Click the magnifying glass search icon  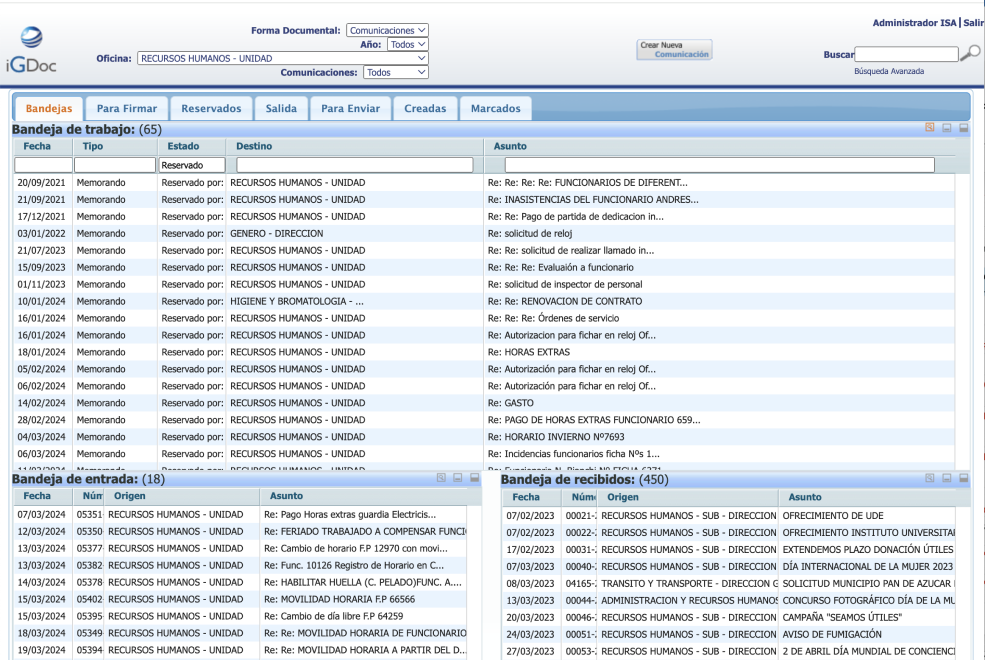pyautogui.click(x=969, y=54)
